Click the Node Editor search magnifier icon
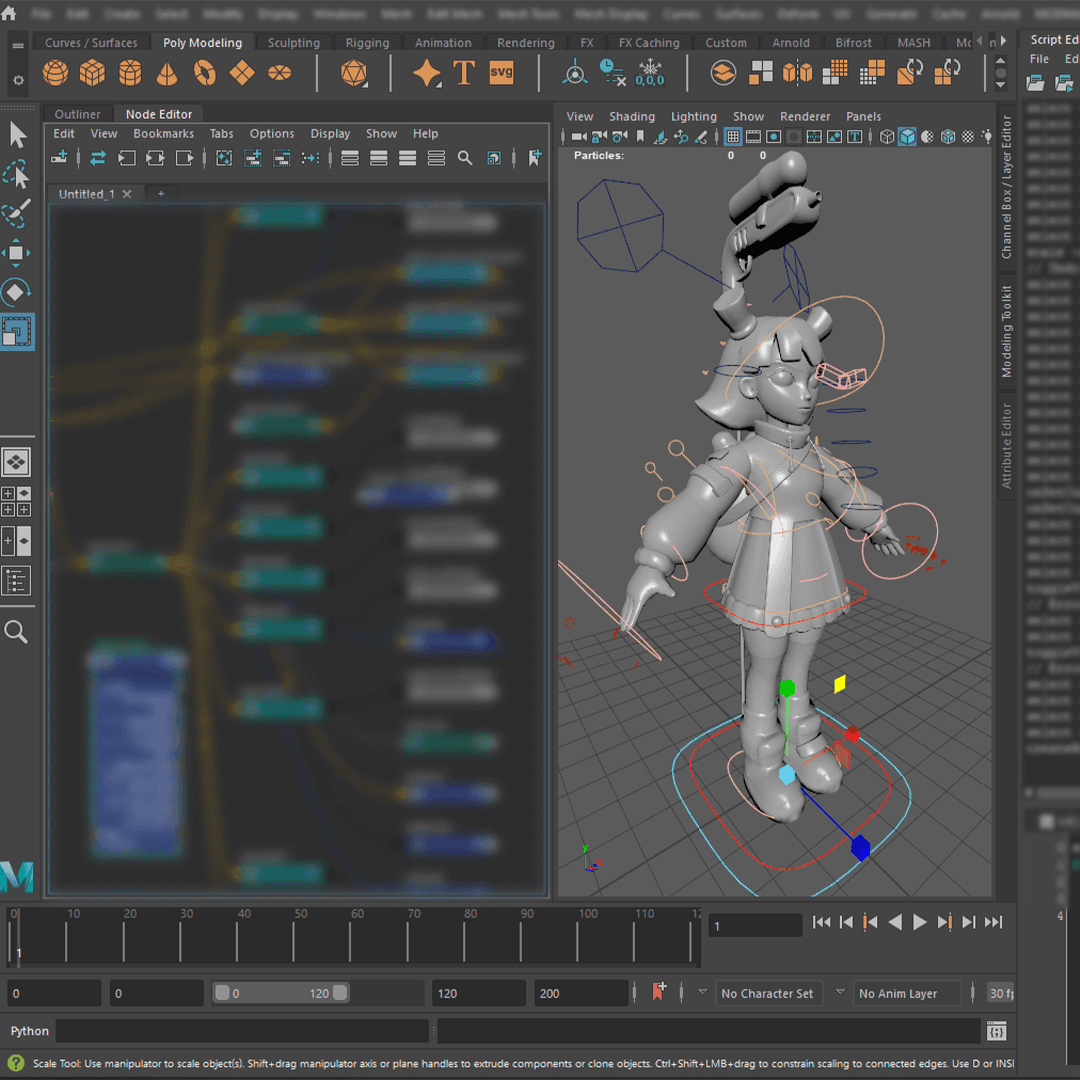1080x1080 pixels. click(x=465, y=158)
